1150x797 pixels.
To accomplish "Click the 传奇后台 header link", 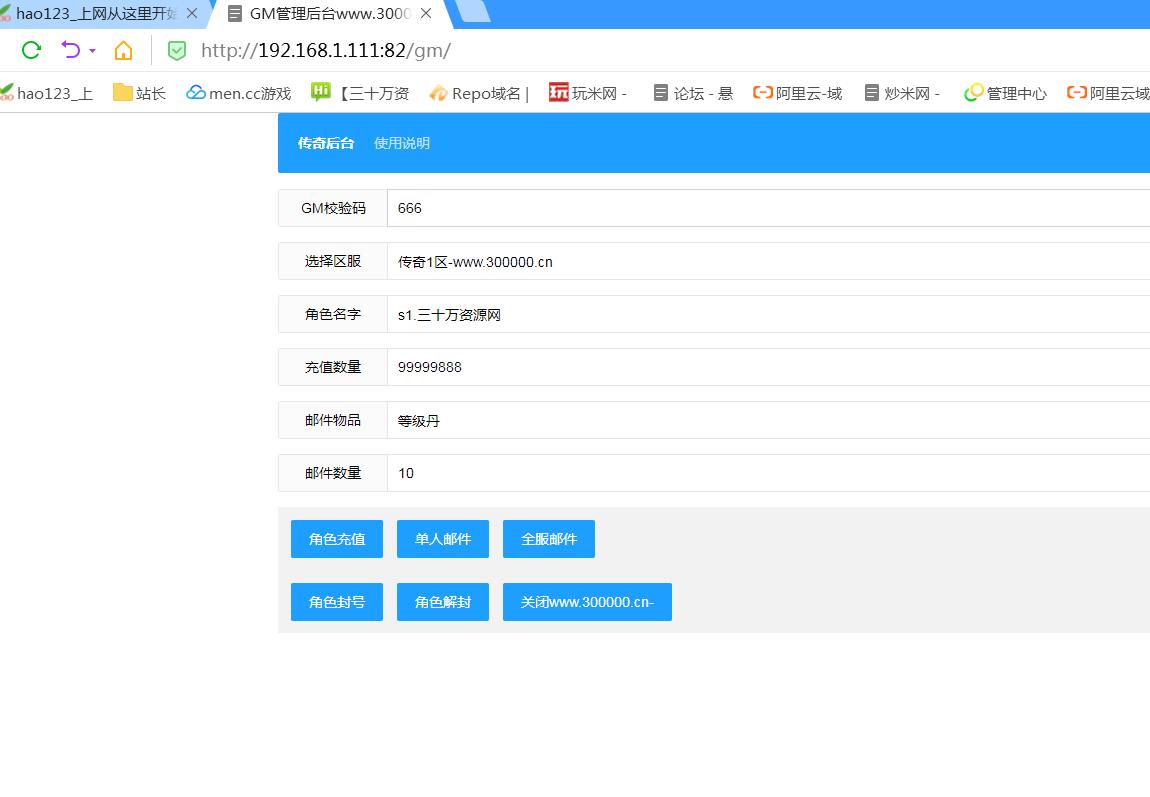I will 326,143.
